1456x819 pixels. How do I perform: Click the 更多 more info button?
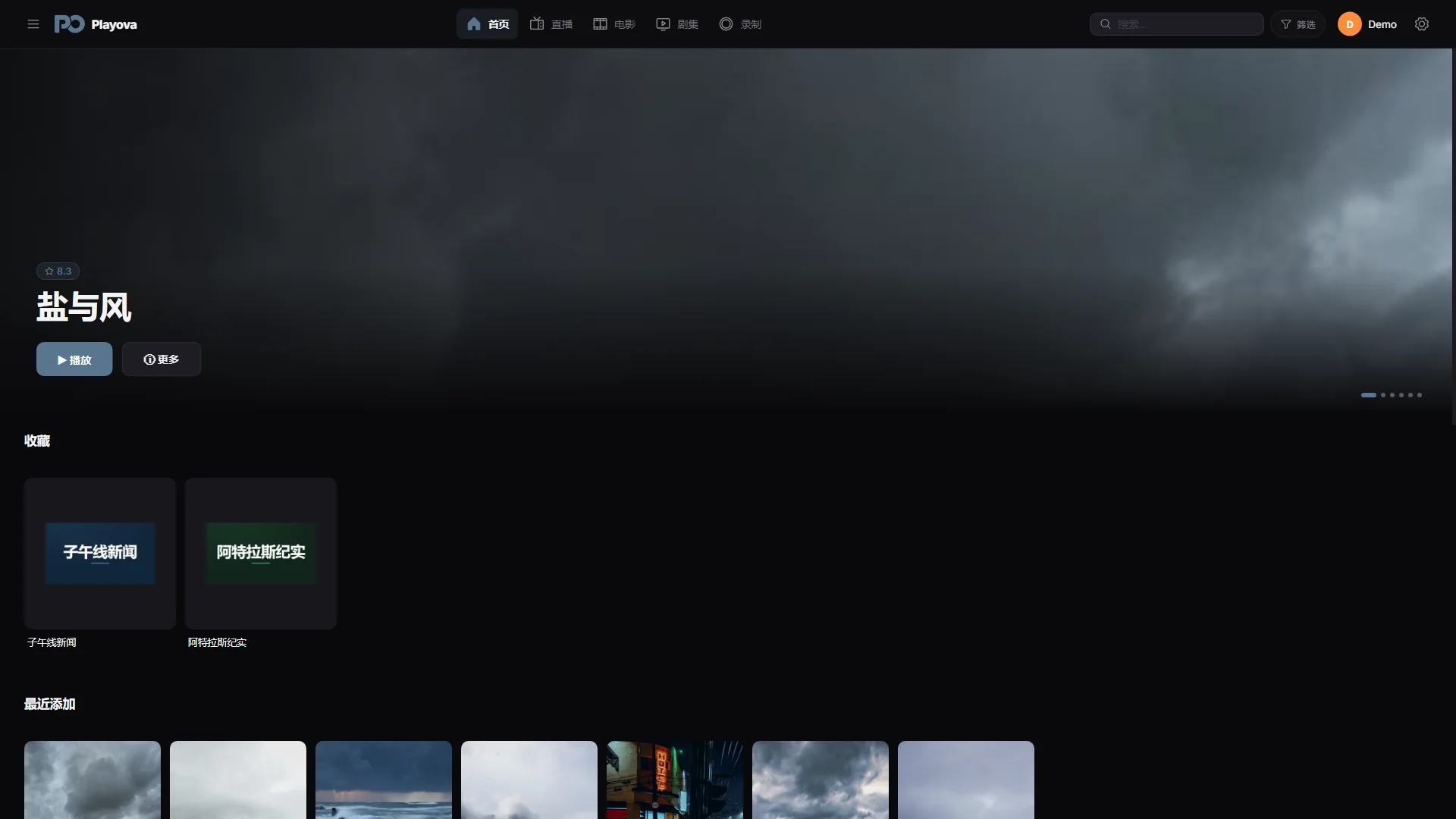162,359
